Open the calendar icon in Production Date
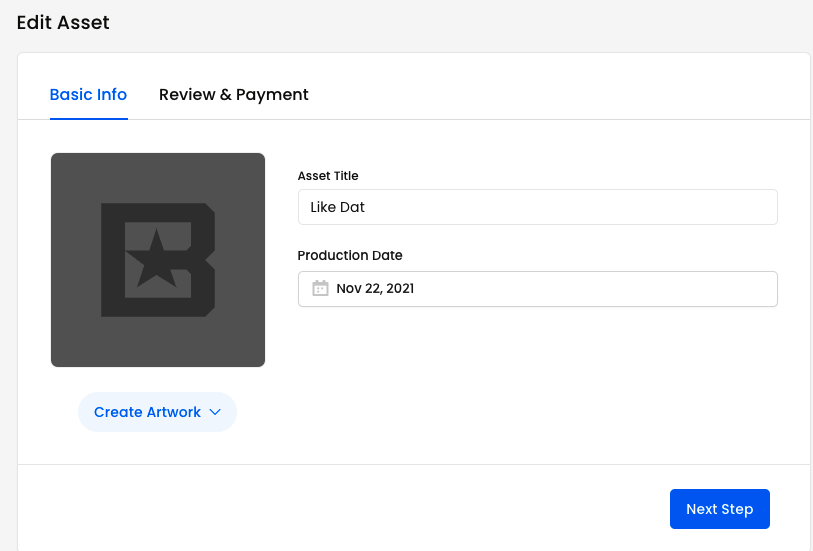Viewport: 813px width, 551px height. coord(320,289)
